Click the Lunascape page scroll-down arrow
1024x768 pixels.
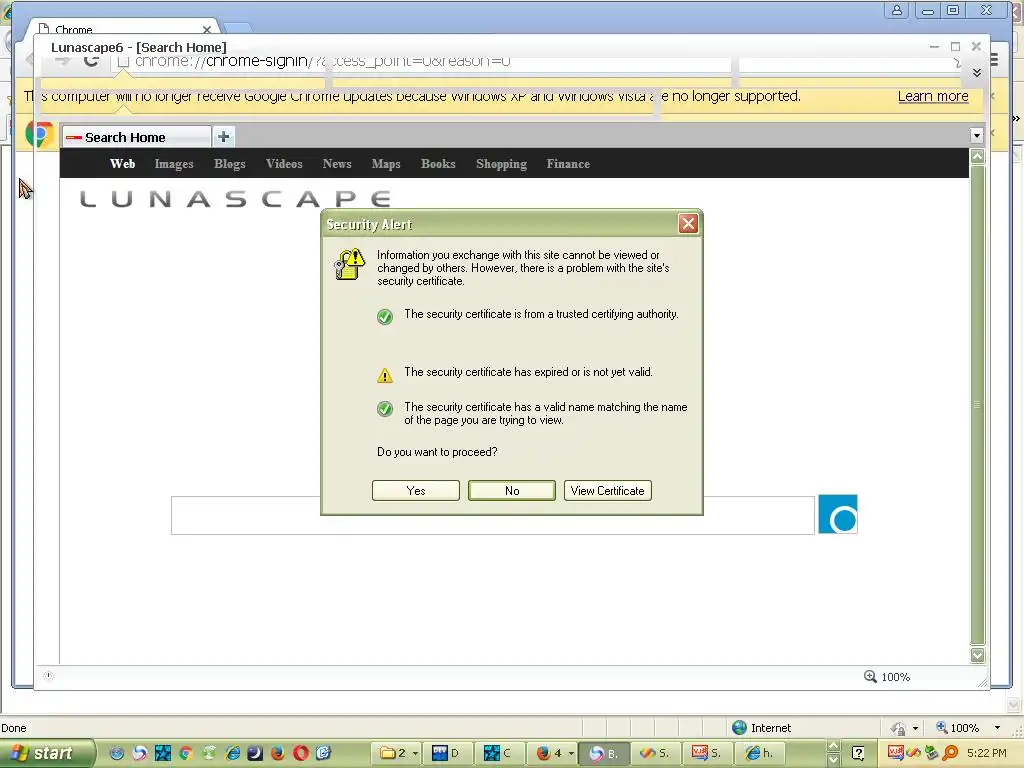(978, 655)
